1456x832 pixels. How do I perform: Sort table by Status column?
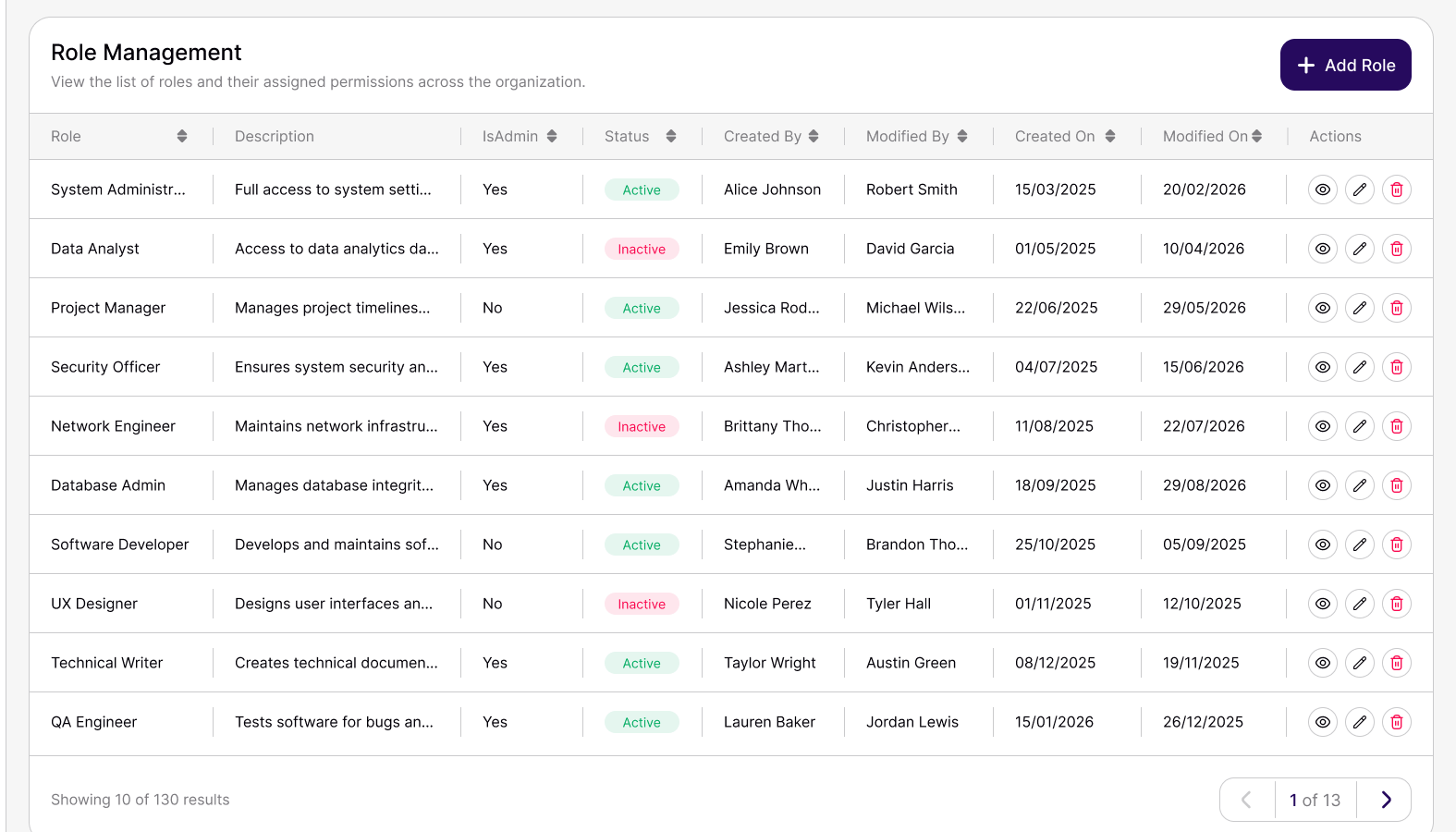[x=671, y=136]
